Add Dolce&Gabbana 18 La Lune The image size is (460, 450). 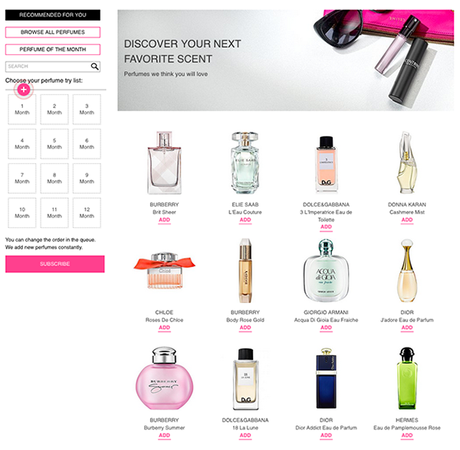click(x=245, y=435)
